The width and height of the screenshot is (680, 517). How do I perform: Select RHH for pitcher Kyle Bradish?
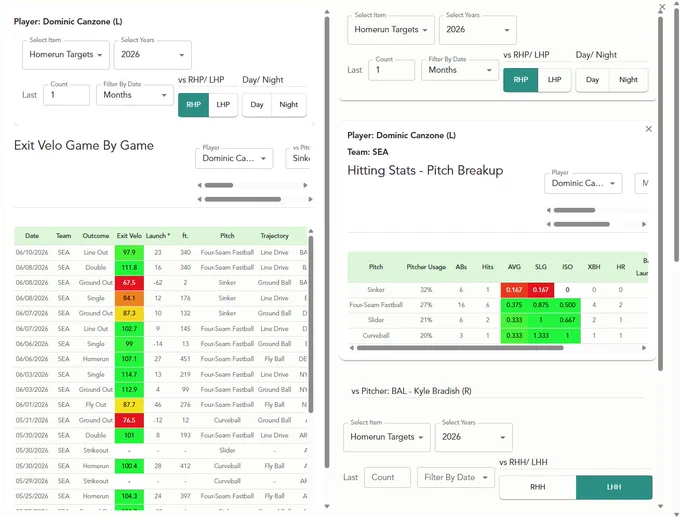[x=538, y=487]
